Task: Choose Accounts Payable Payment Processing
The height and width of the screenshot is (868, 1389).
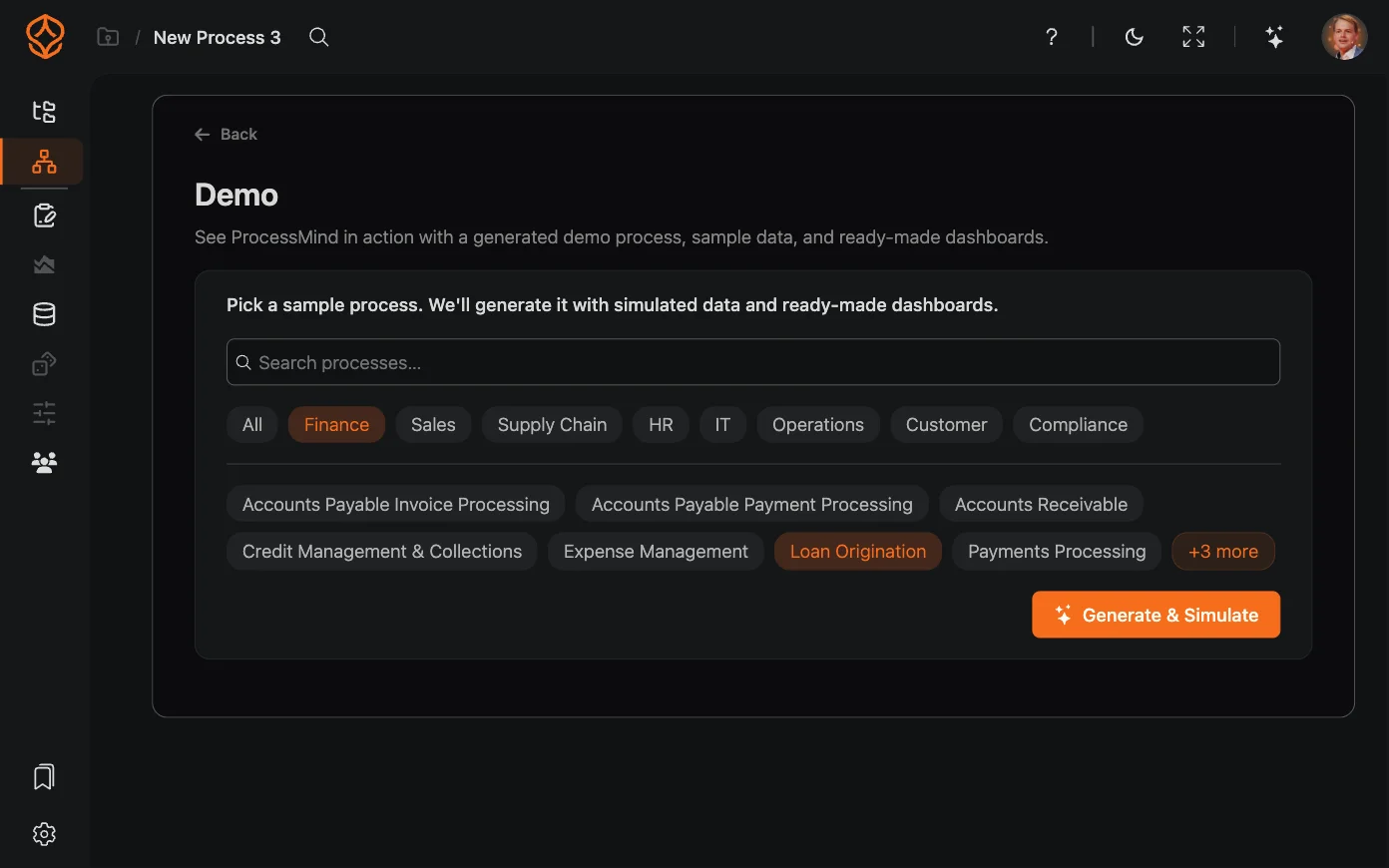Action: pos(752,505)
